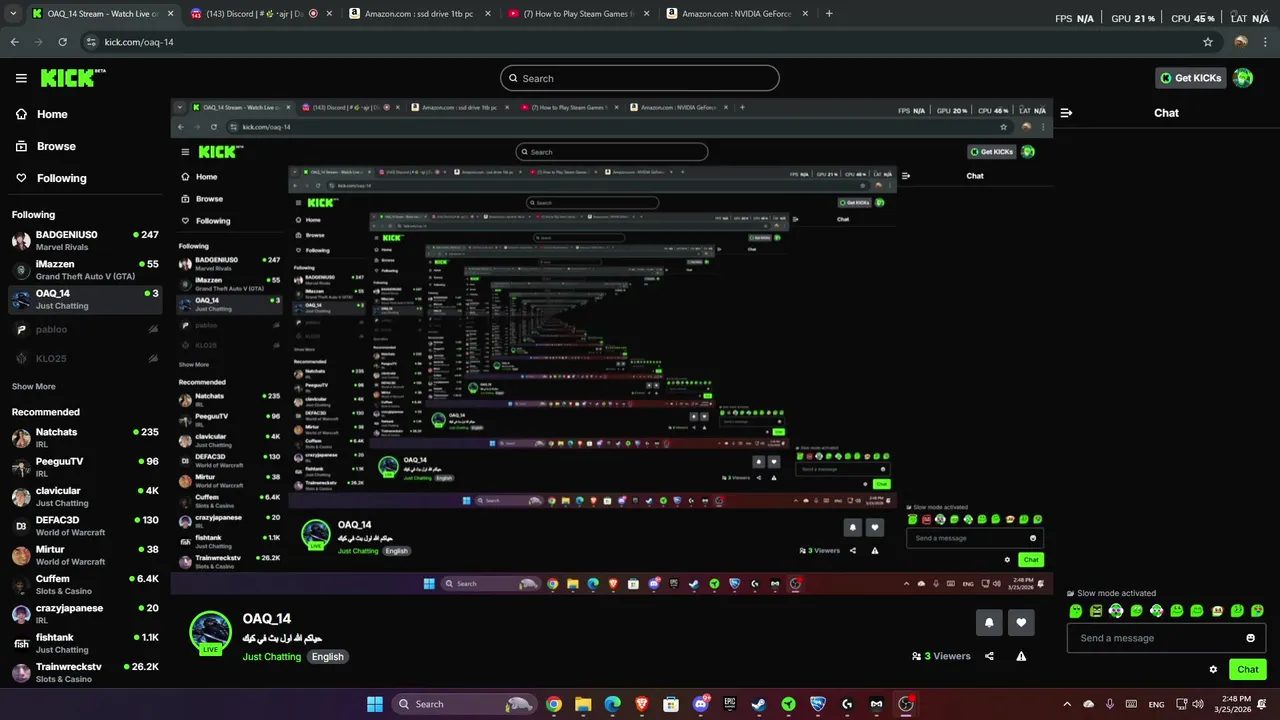The width and height of the screenshot is (1280, 720).
Task: Click the main Kick search box
Action: pos(640,78)
